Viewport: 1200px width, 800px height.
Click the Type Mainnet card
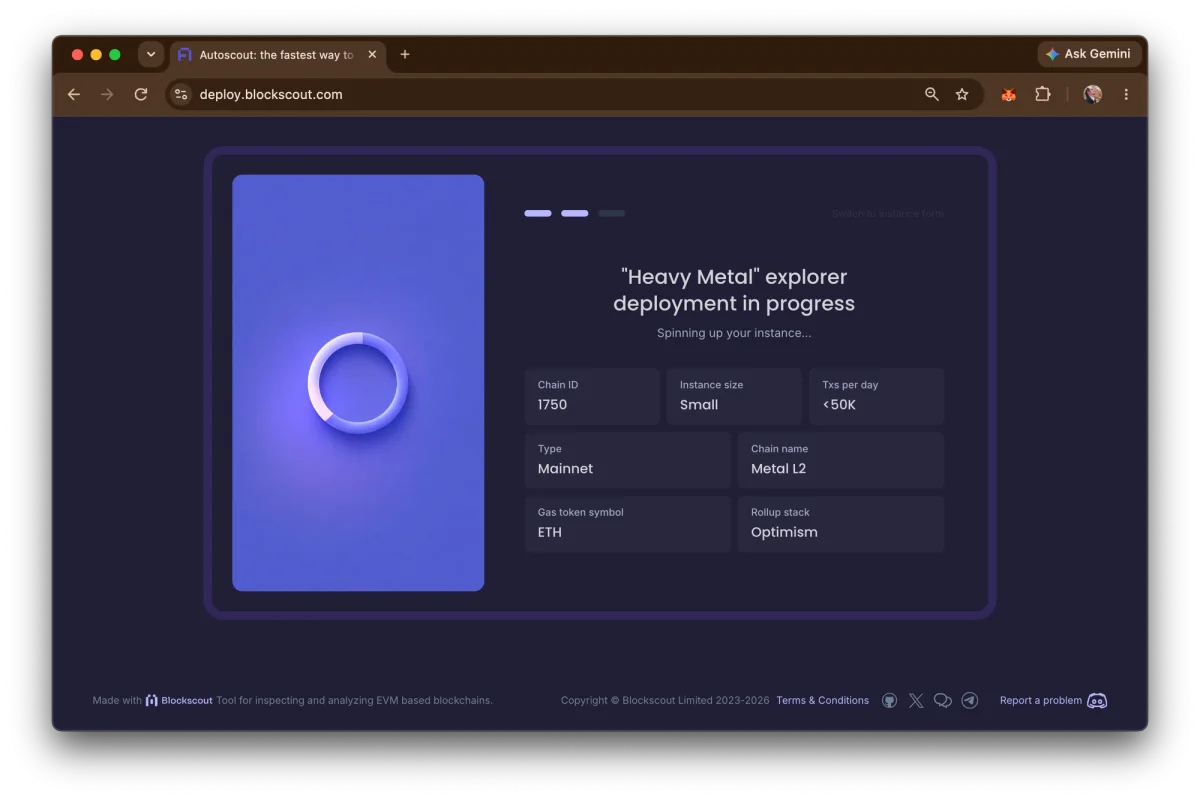click(628, 460)
